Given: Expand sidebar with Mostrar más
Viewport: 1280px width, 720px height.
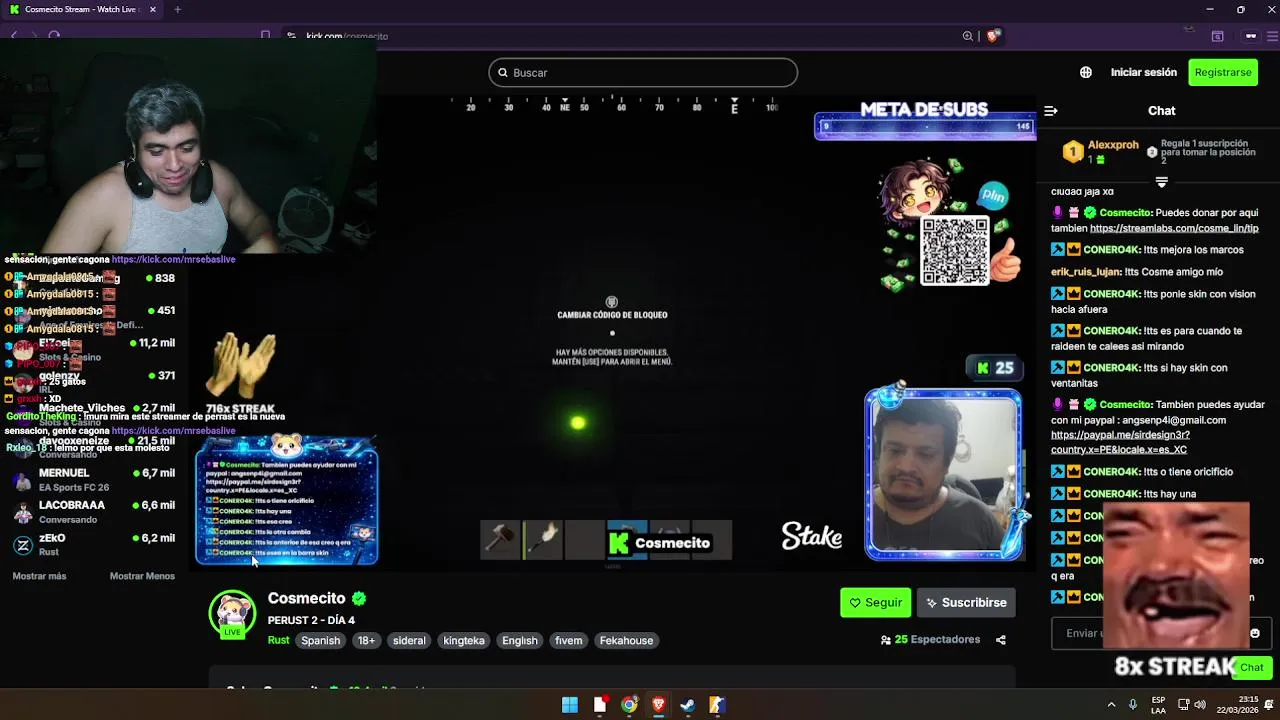Looking at the screenshot, I should [39, 576].
